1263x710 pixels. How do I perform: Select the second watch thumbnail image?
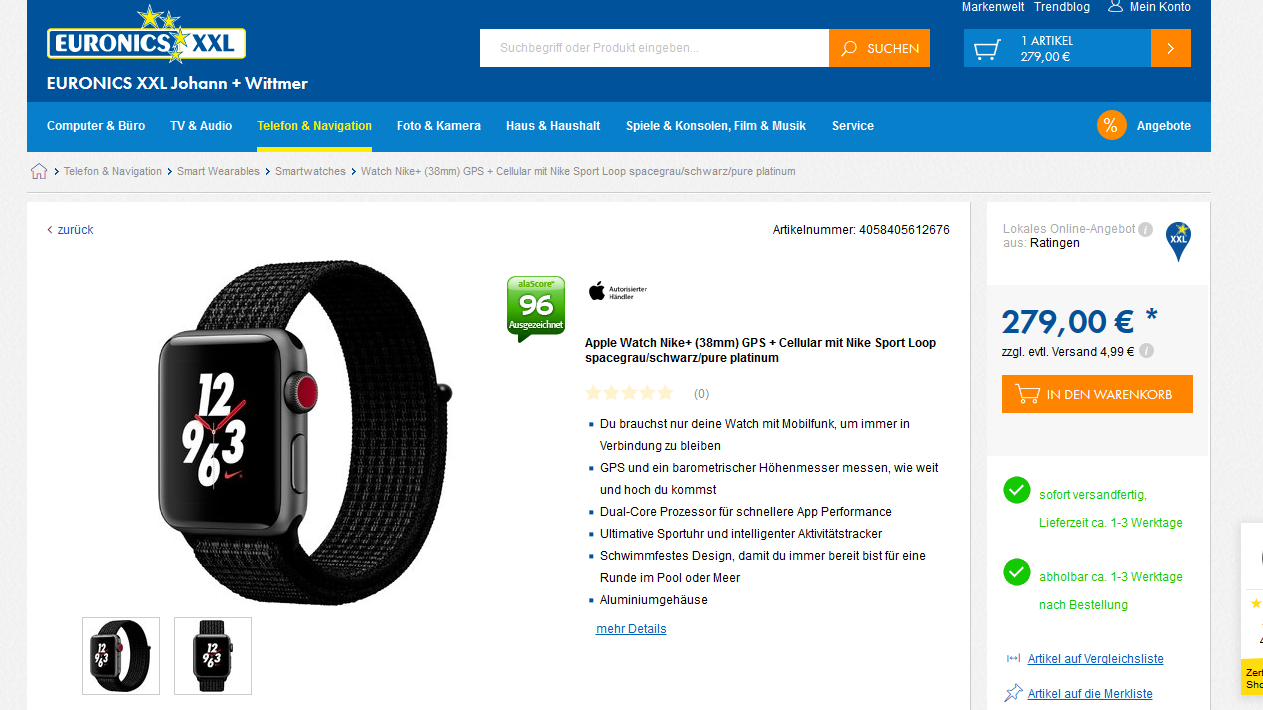pyautogui.click(x=213, y=656)
